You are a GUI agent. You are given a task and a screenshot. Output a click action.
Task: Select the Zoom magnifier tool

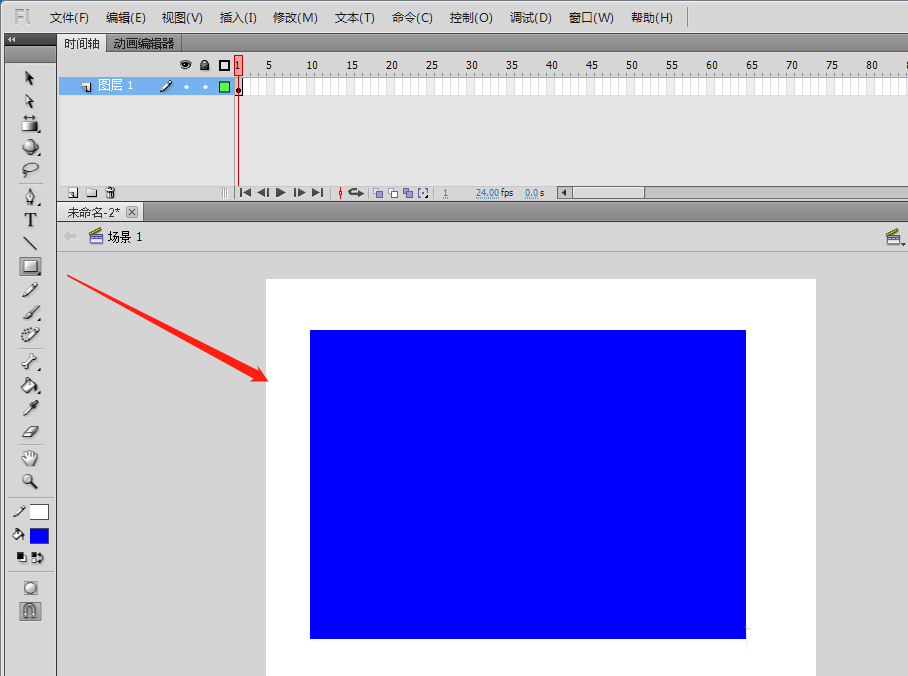[30, 481]
